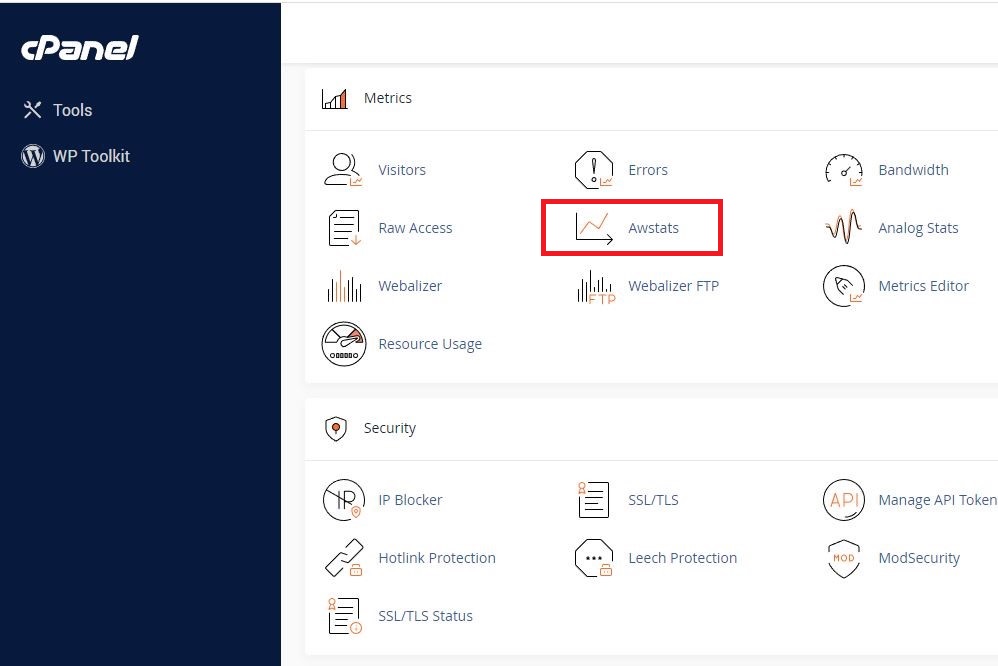Open the Hotlink Protection link
998x666 pixels.
click(437, 558)
